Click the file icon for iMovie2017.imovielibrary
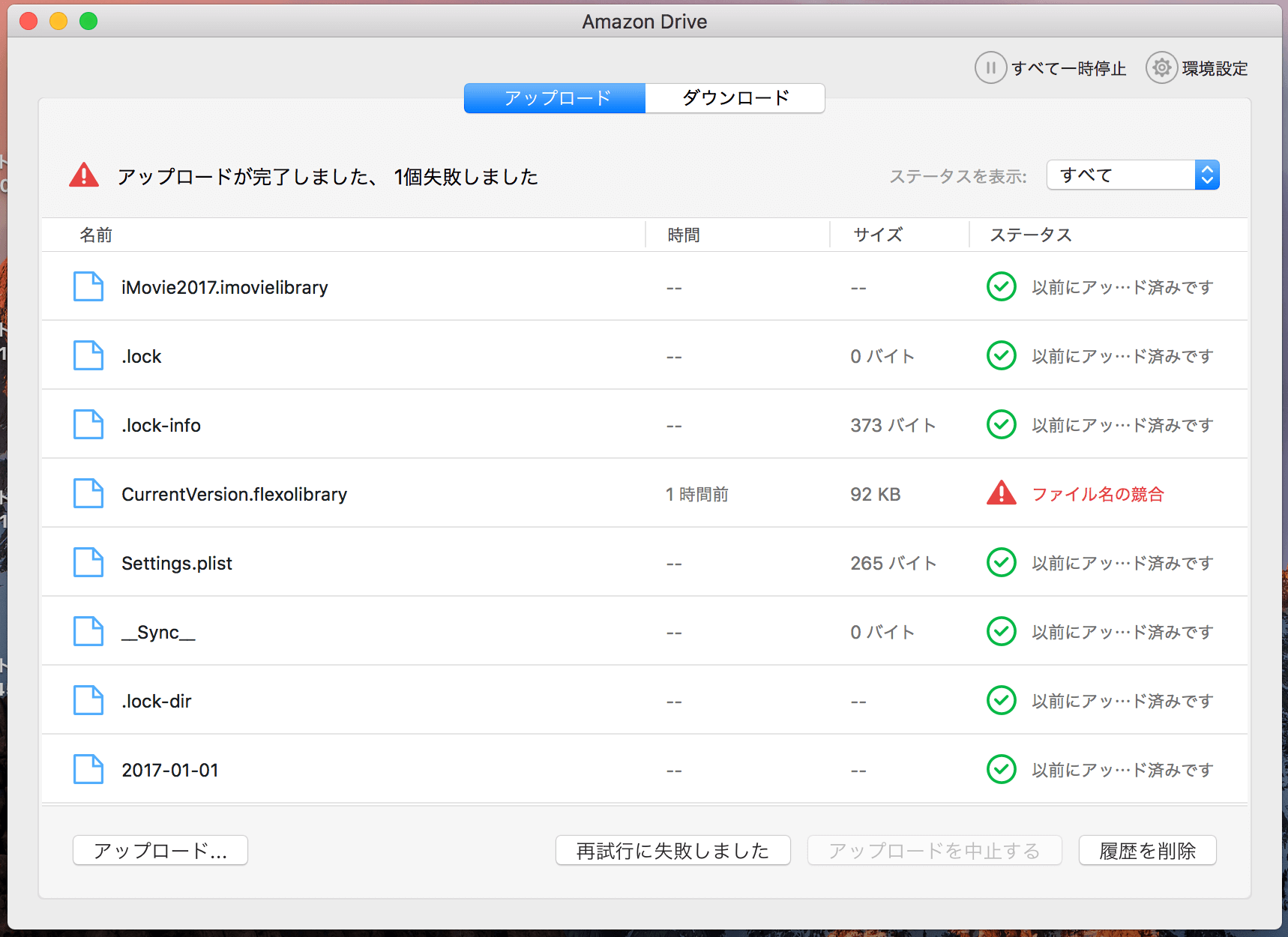1288x937 pixels. [x=88, y=286]
